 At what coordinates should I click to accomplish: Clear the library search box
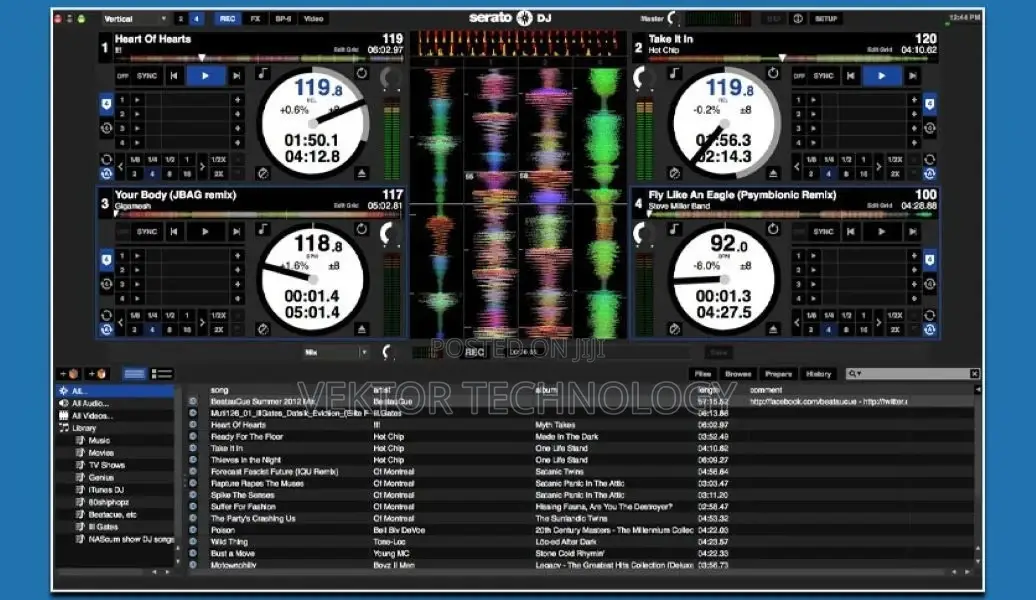[975, 374]
